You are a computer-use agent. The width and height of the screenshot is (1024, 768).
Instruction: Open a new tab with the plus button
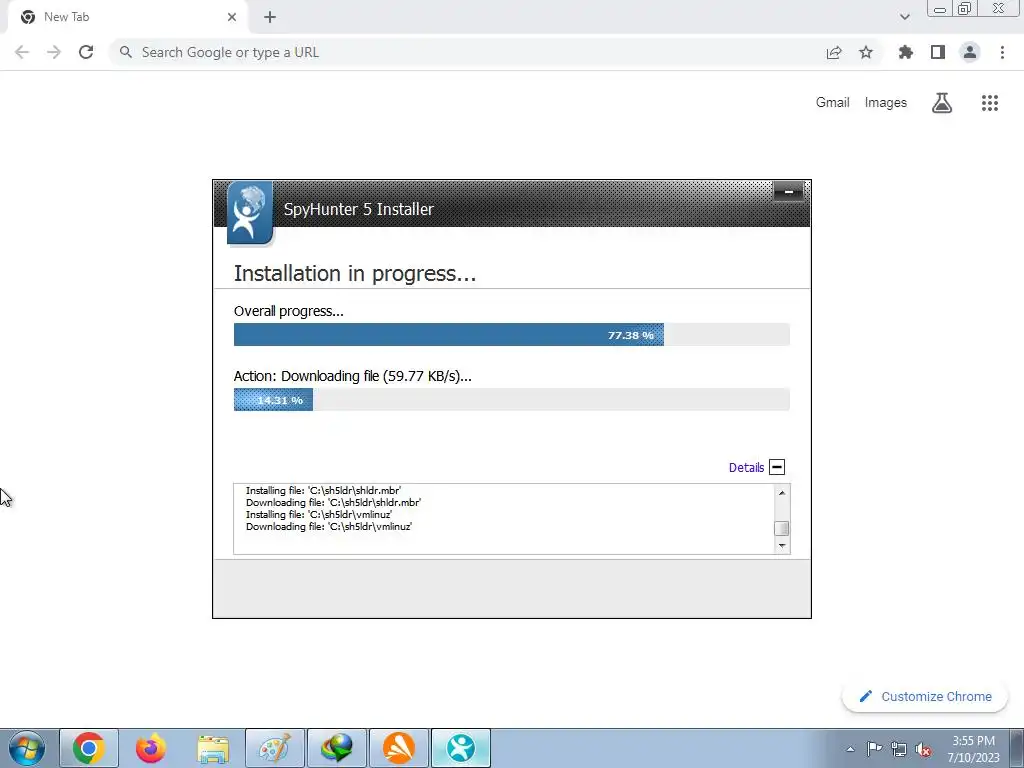click(x=270, y=17)
